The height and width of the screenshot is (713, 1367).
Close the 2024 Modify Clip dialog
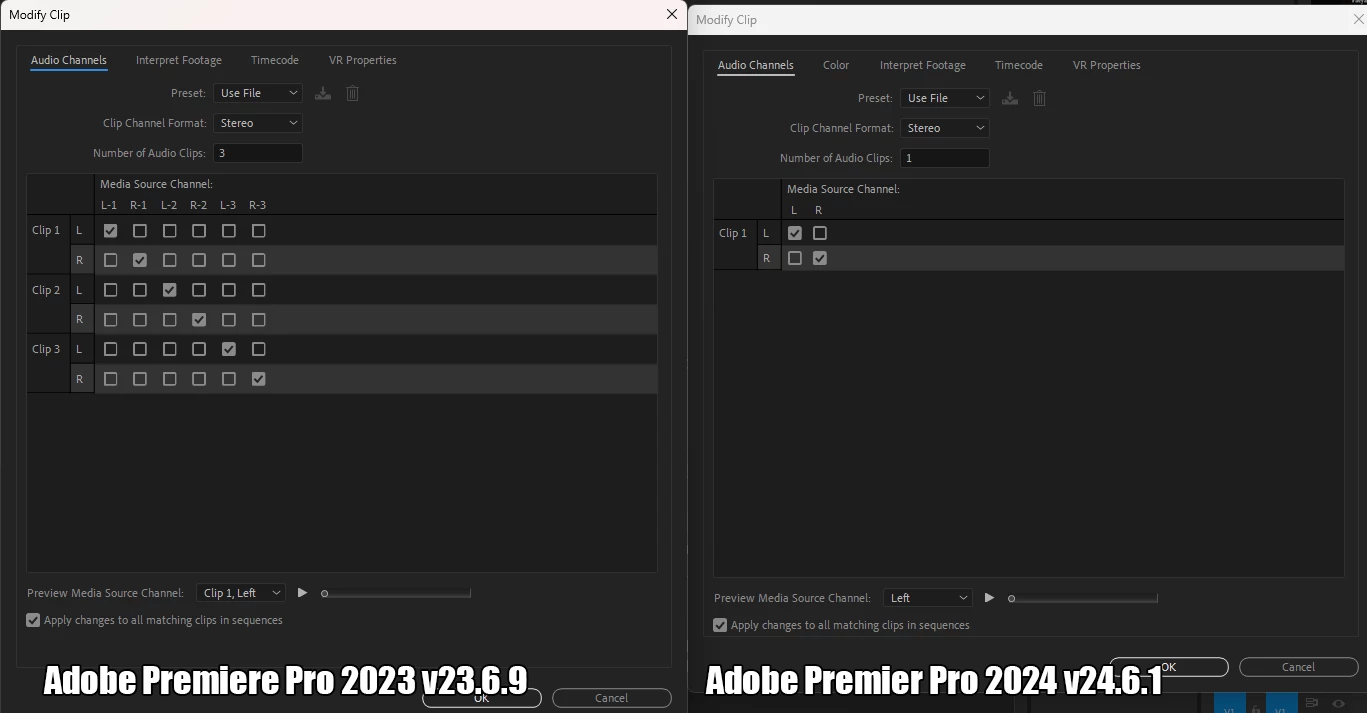coord(1358,19)
